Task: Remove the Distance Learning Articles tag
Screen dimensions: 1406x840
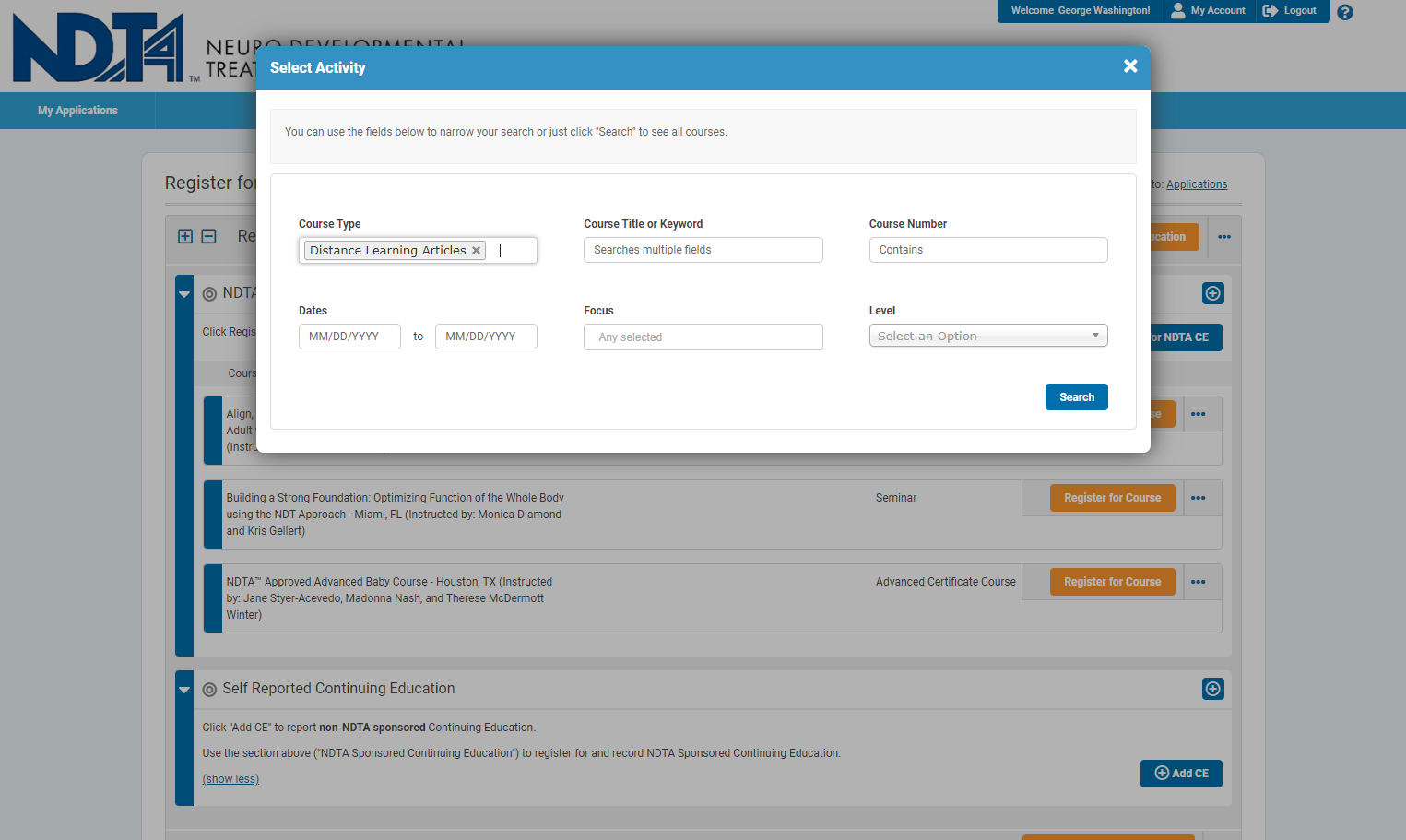Action: coord(476,251)
